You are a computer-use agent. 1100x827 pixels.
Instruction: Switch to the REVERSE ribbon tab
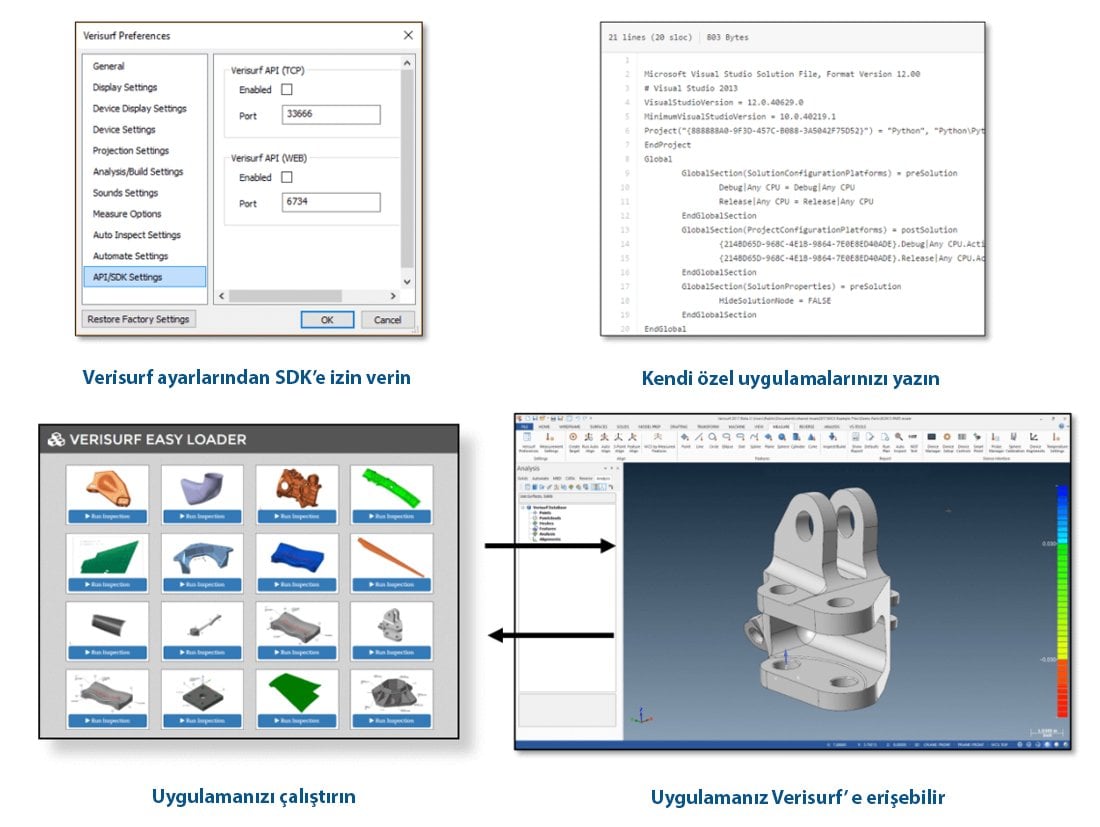pyautogui.click(x=807, y=426)
